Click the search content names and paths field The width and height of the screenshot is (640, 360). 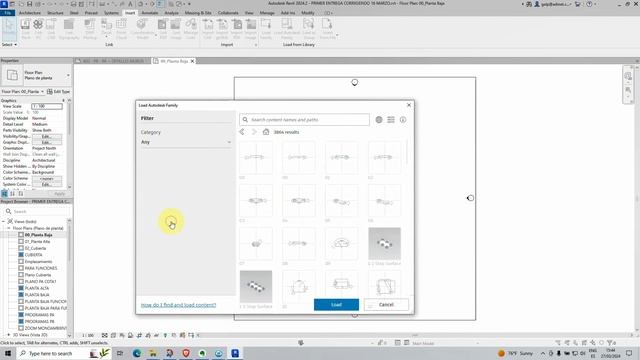click(x=304, y=120)
